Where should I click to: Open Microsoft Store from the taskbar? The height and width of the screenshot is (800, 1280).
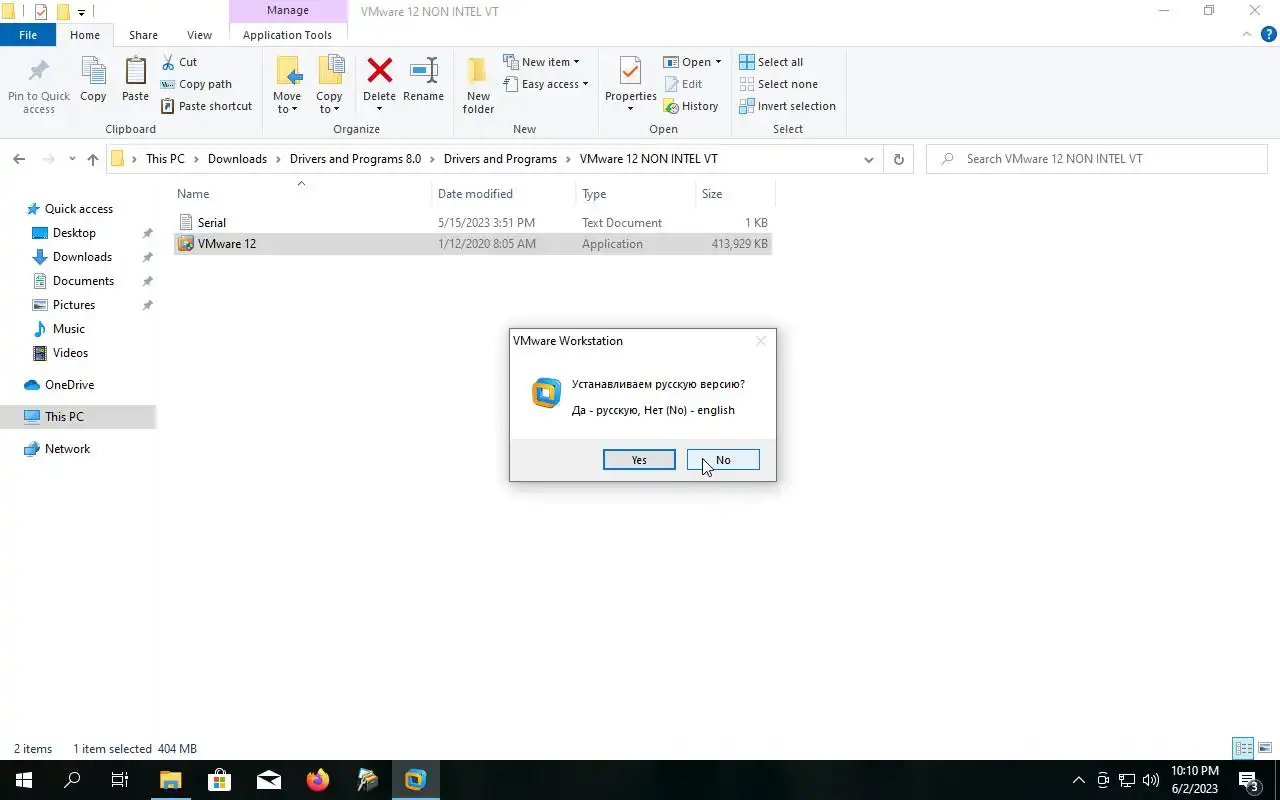click(x=219, y=780)
